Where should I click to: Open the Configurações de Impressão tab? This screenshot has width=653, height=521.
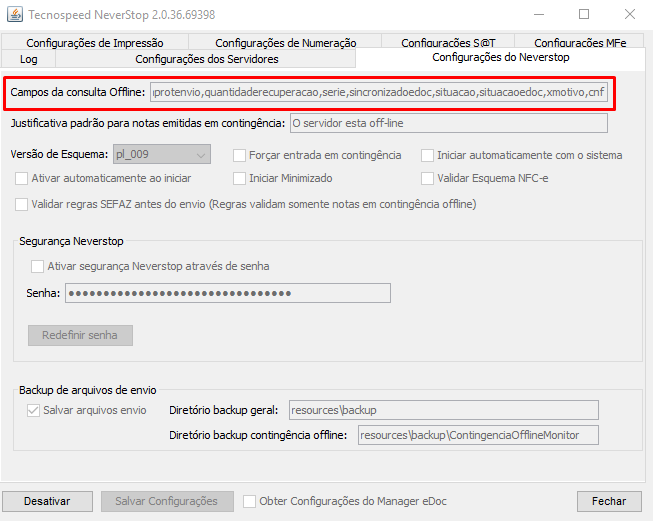tap(95, 42)
